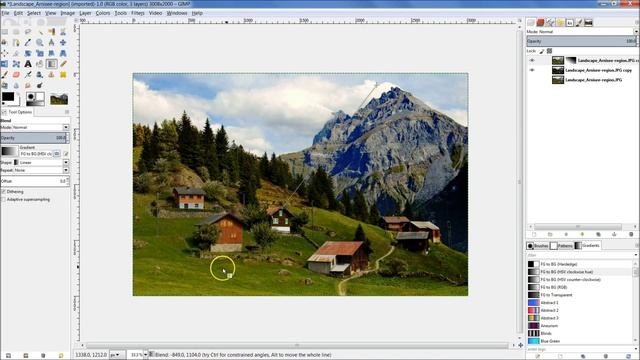Open the Tool Options tab
The image size is (640, 360).
click(17, 112)
